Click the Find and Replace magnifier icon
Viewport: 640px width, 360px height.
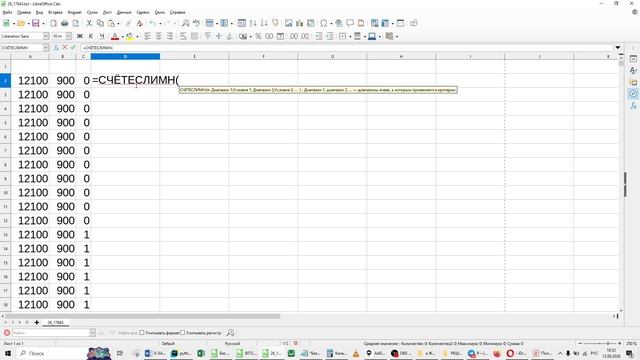[185, 23]
